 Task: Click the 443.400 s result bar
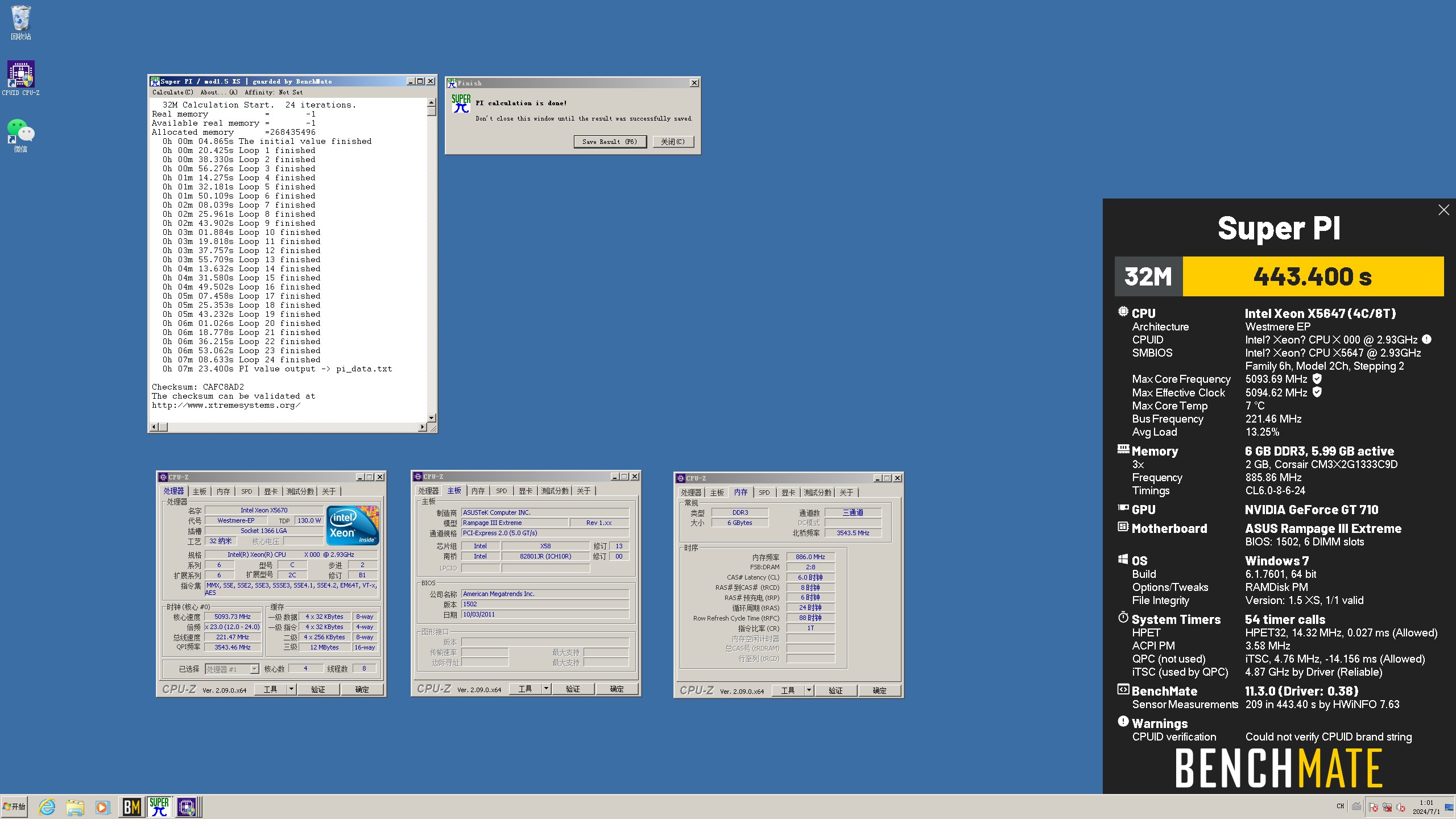point(1313,276)
